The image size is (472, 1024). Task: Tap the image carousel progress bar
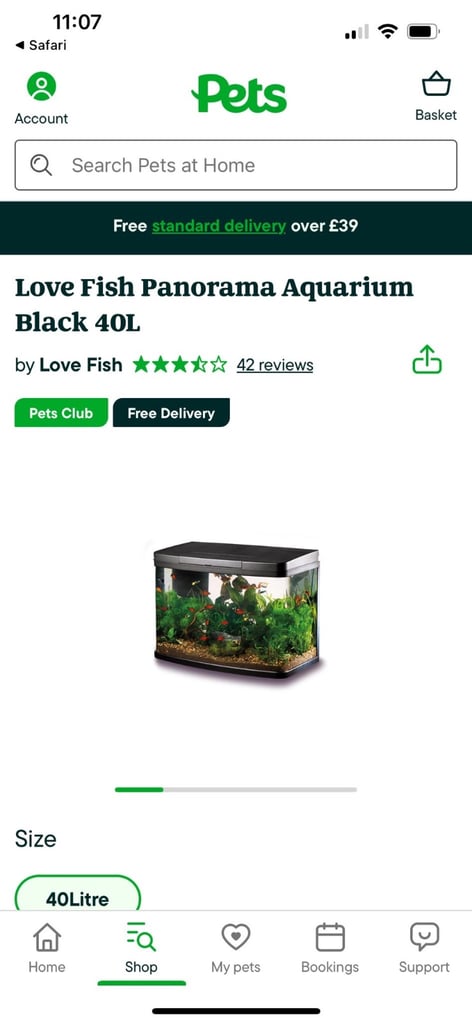[x=236, y=790]
